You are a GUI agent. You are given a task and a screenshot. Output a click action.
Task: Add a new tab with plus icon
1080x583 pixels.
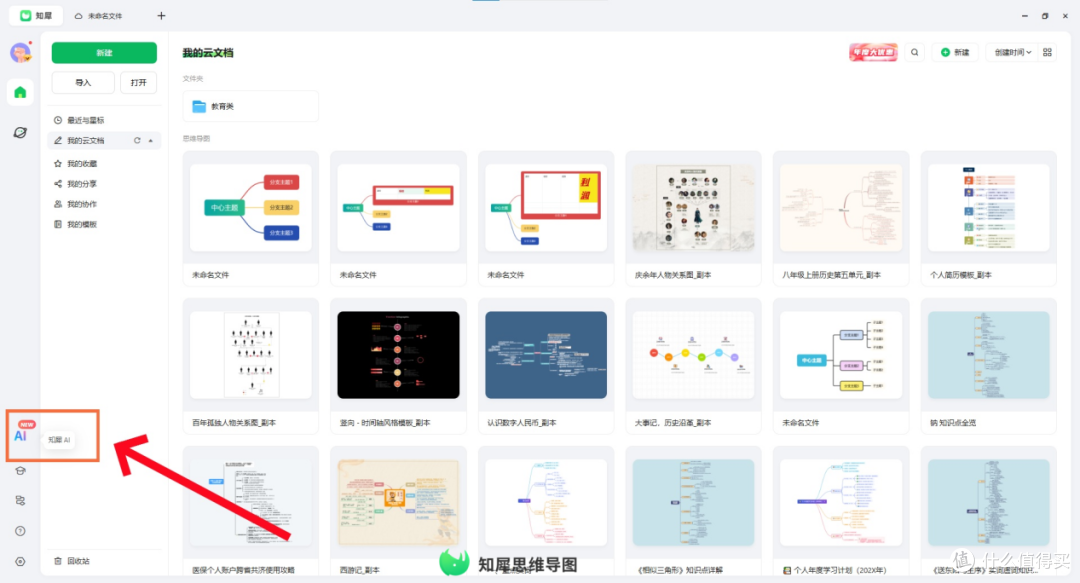point(161,15)
